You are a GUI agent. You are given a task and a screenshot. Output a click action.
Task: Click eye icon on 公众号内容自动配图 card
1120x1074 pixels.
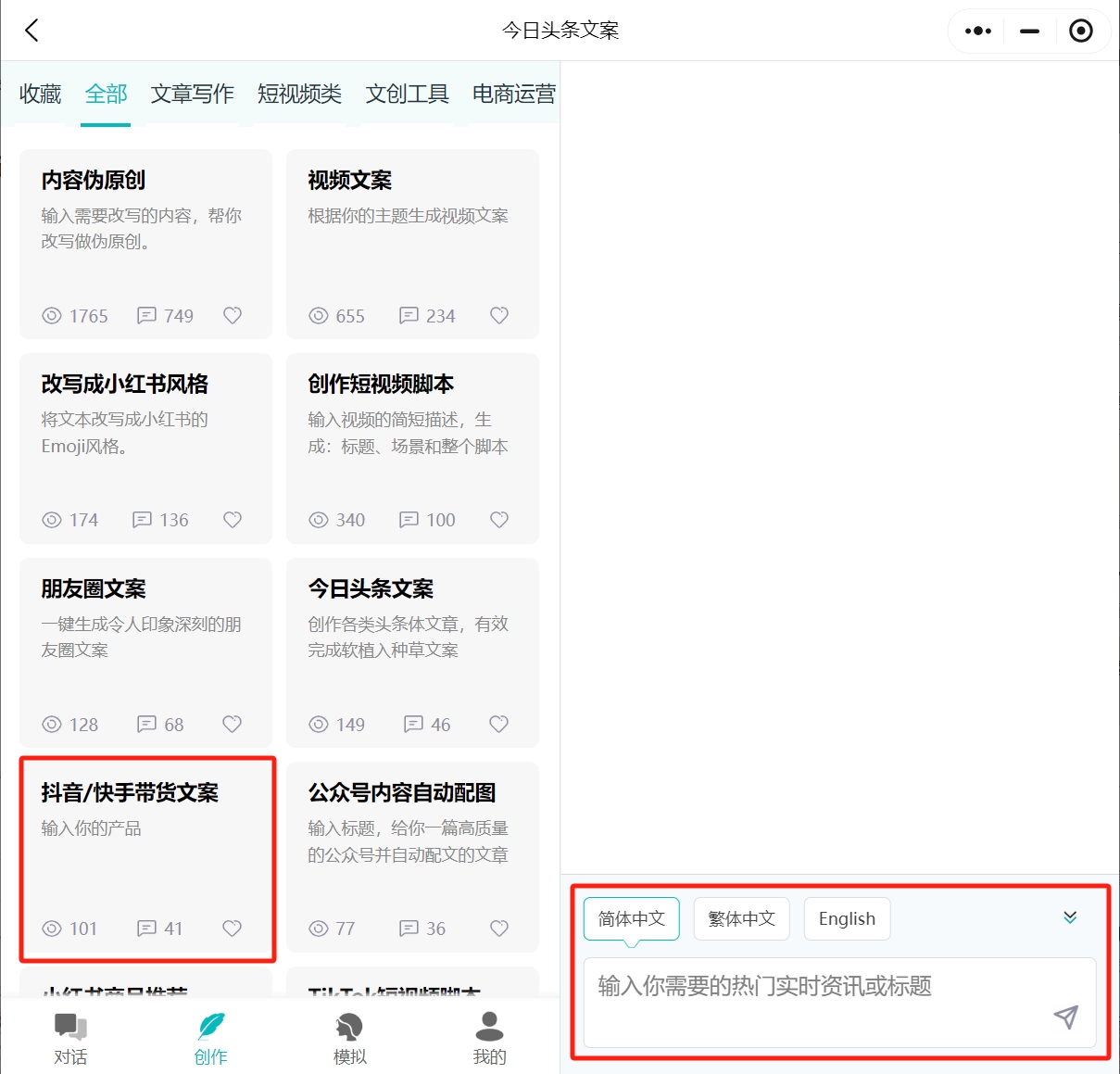point(319,929)
